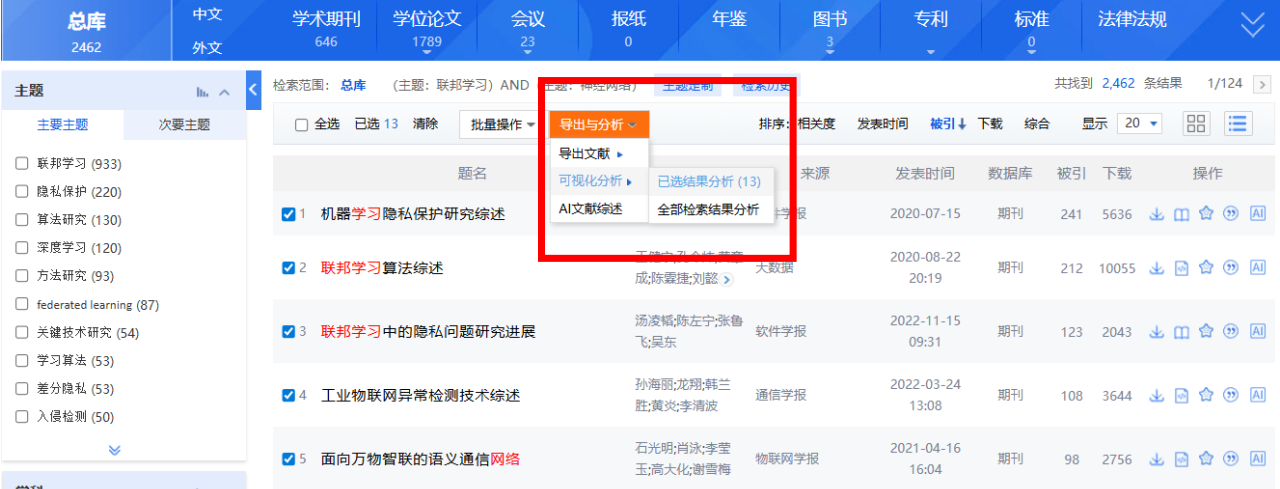Switch to the 次要主题 tab
The height and width of the screenshot is (489, 1280).
(185, 125)
